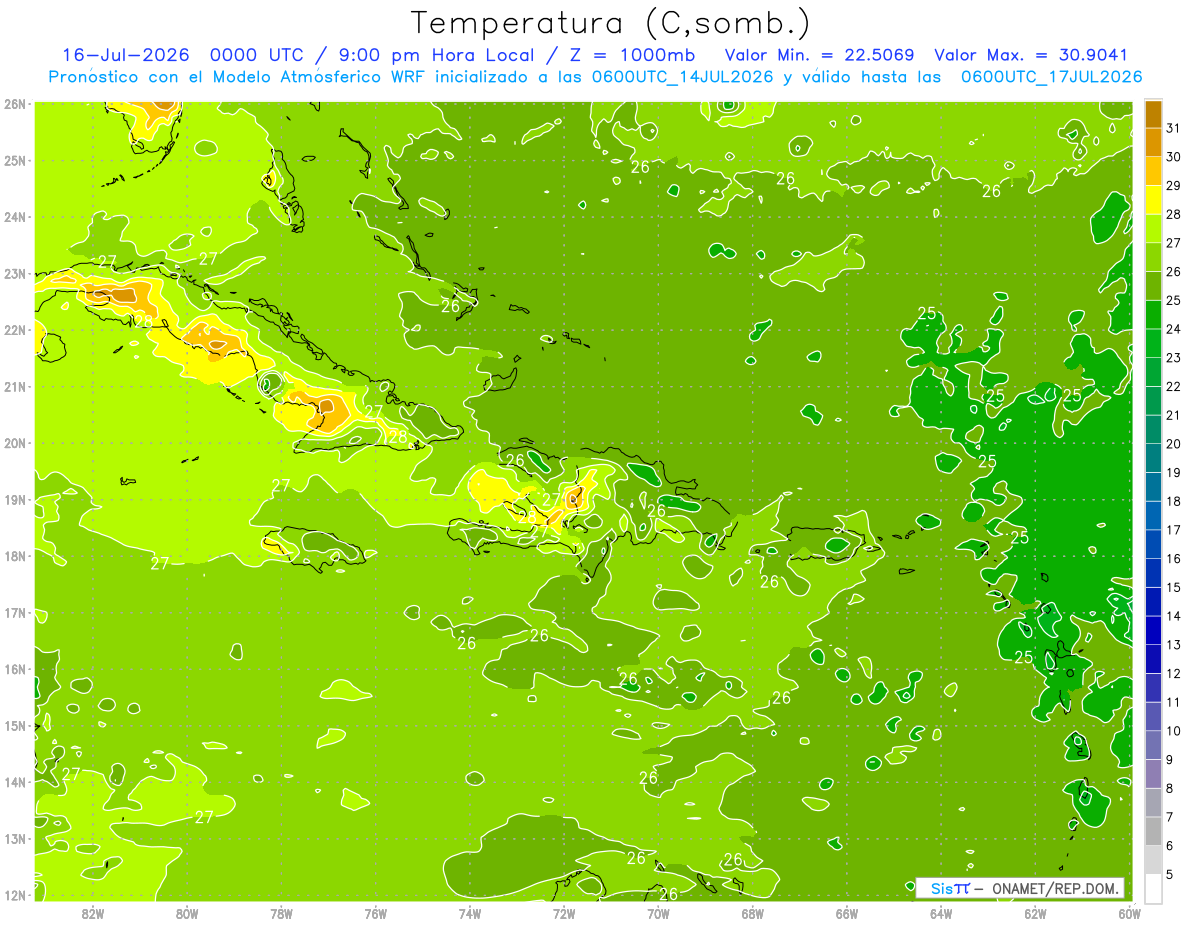The height and width of the screenshot is (927, 1200).
Task: Click the 62W longitude axis label
Action: point(1035,913)
